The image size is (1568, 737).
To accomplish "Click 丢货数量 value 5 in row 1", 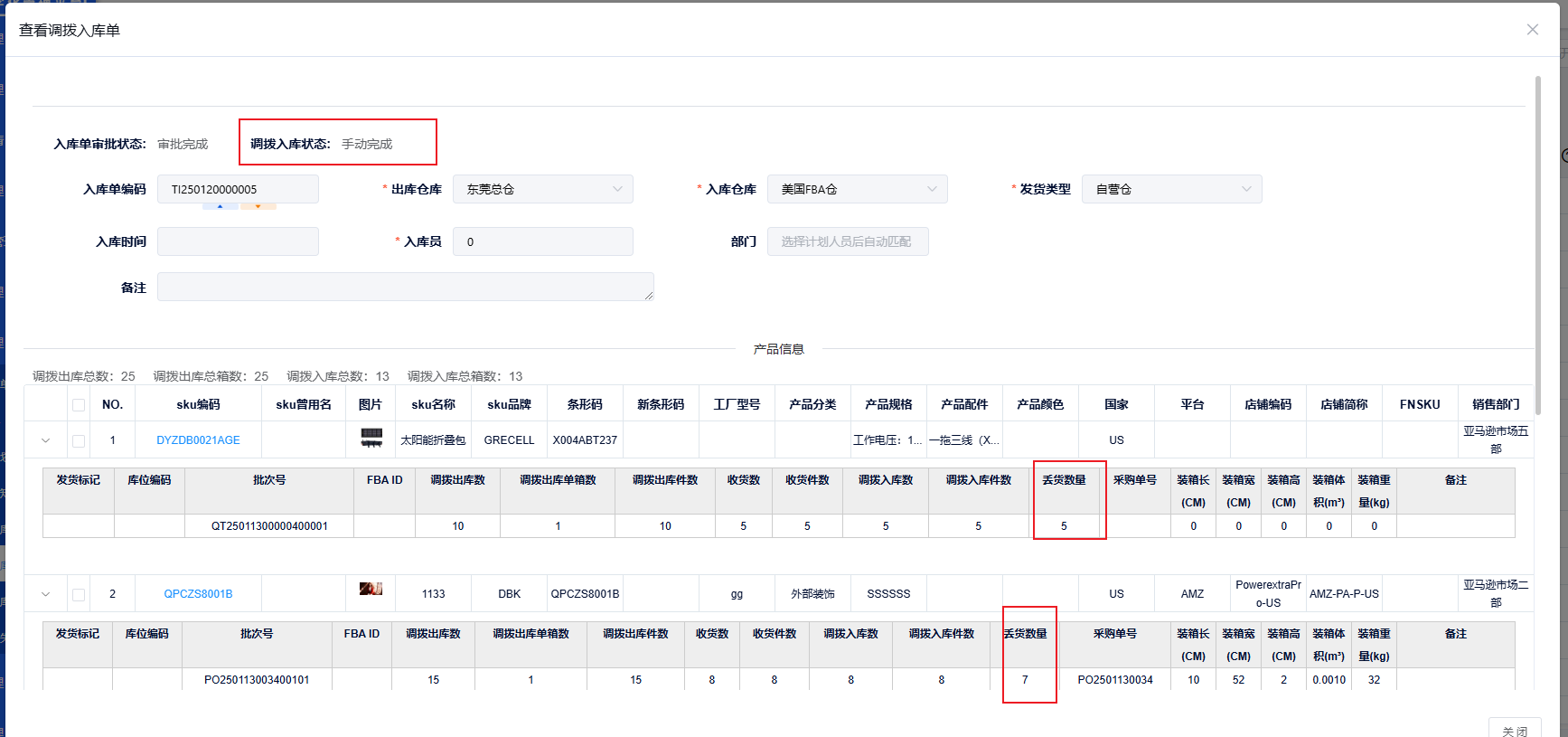I will pyautogui.click(x=1064, y=525).
